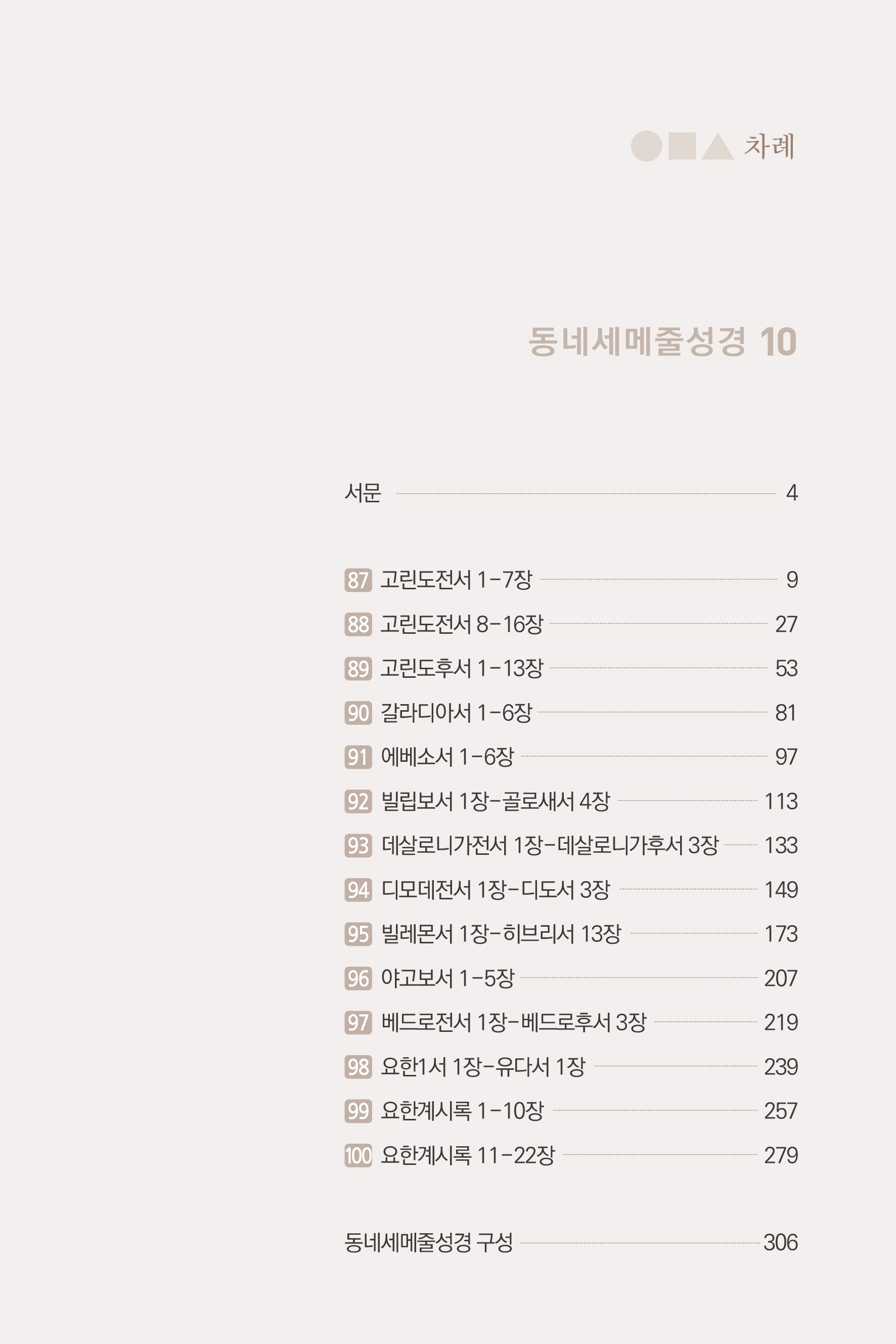Select 빌립보서 1장-골로새서 4장 entry
This screenshot has width=896, height=1344.
point(496,801)
